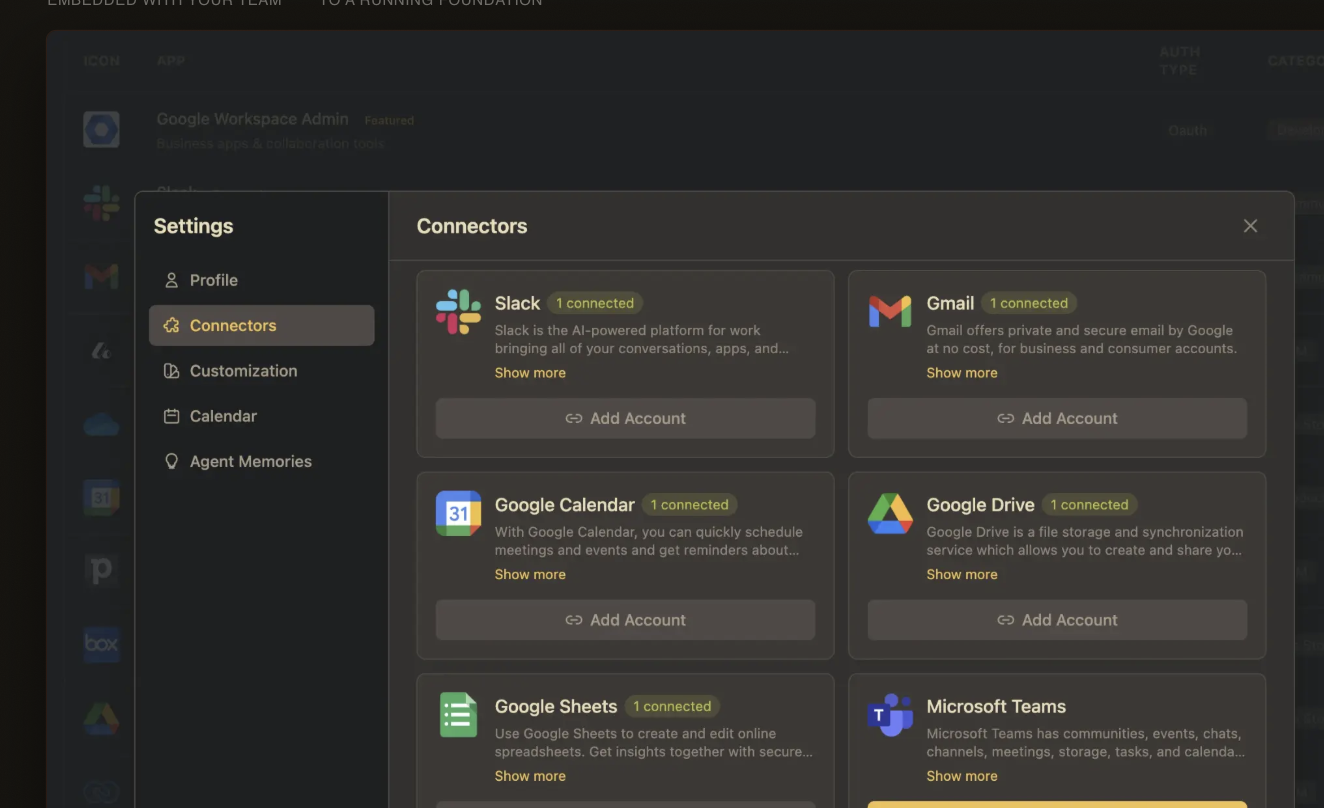Select Connectors in the settings sidebar
The image size is (1324, 808).
[261, 325]
